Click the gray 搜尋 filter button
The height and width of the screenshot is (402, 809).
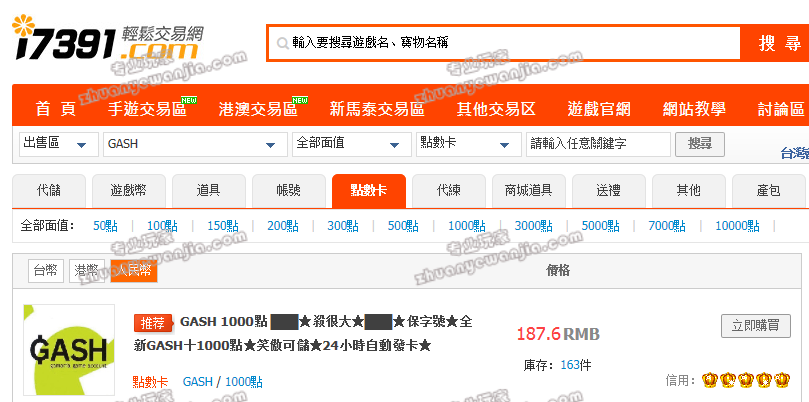[700, 144]
